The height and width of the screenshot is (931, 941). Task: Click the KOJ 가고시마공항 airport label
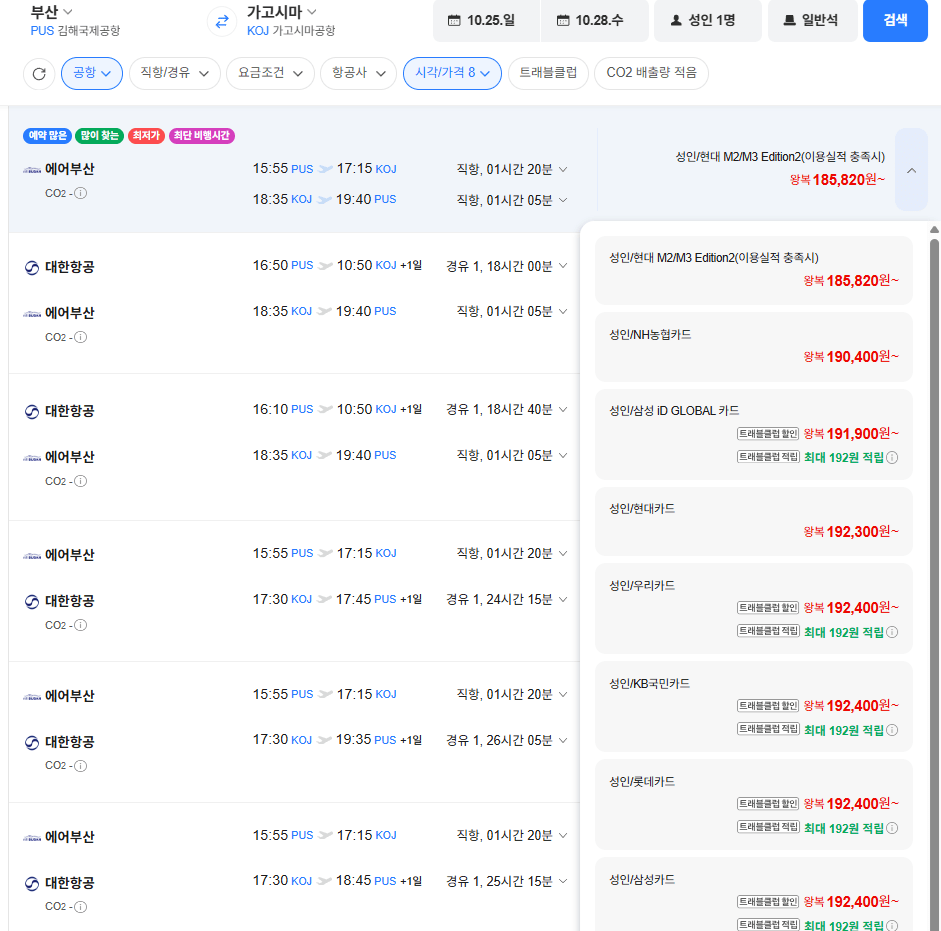291,31
